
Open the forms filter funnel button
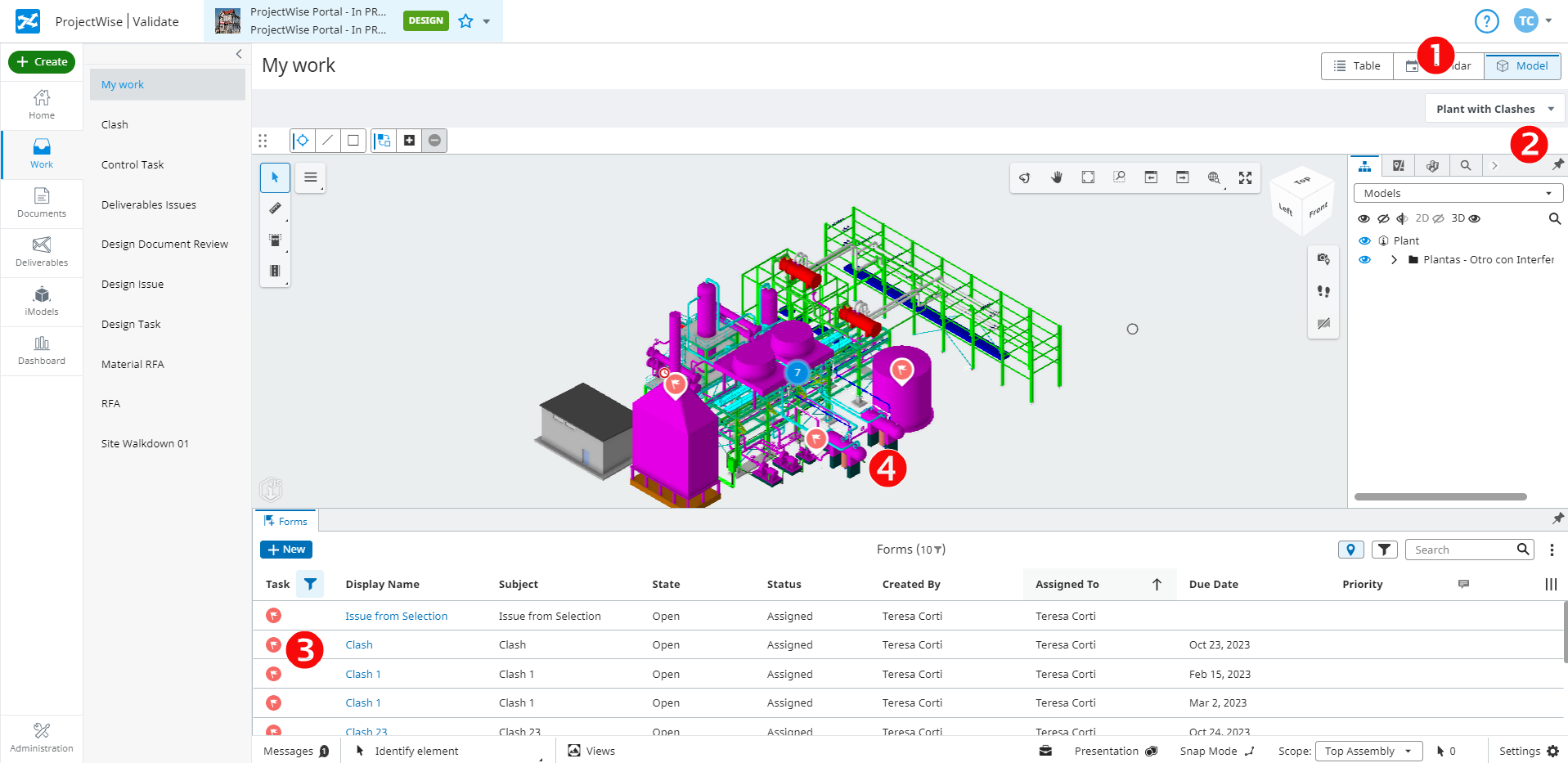coord(1384,550)
